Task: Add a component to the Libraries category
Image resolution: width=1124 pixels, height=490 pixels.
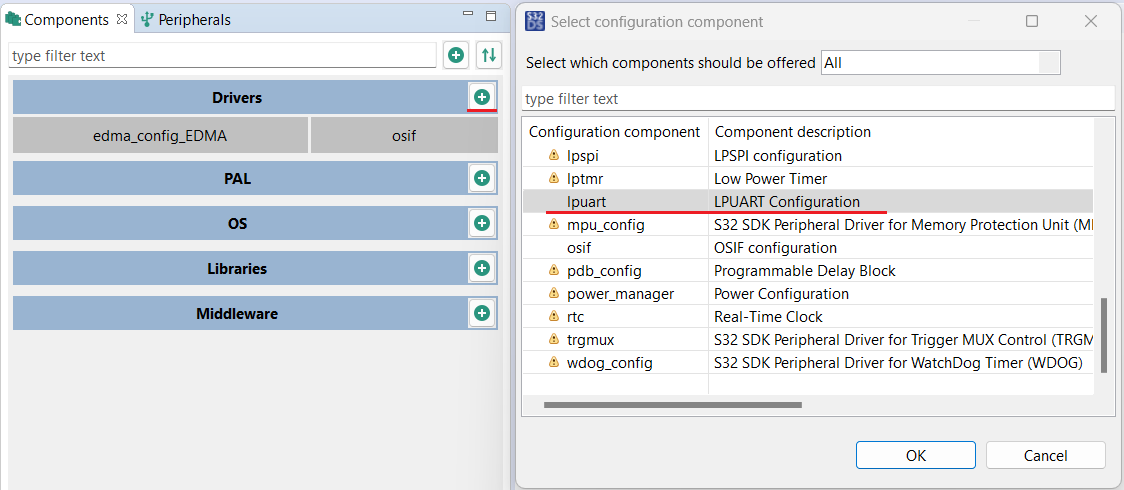Action: coord(482,268)
